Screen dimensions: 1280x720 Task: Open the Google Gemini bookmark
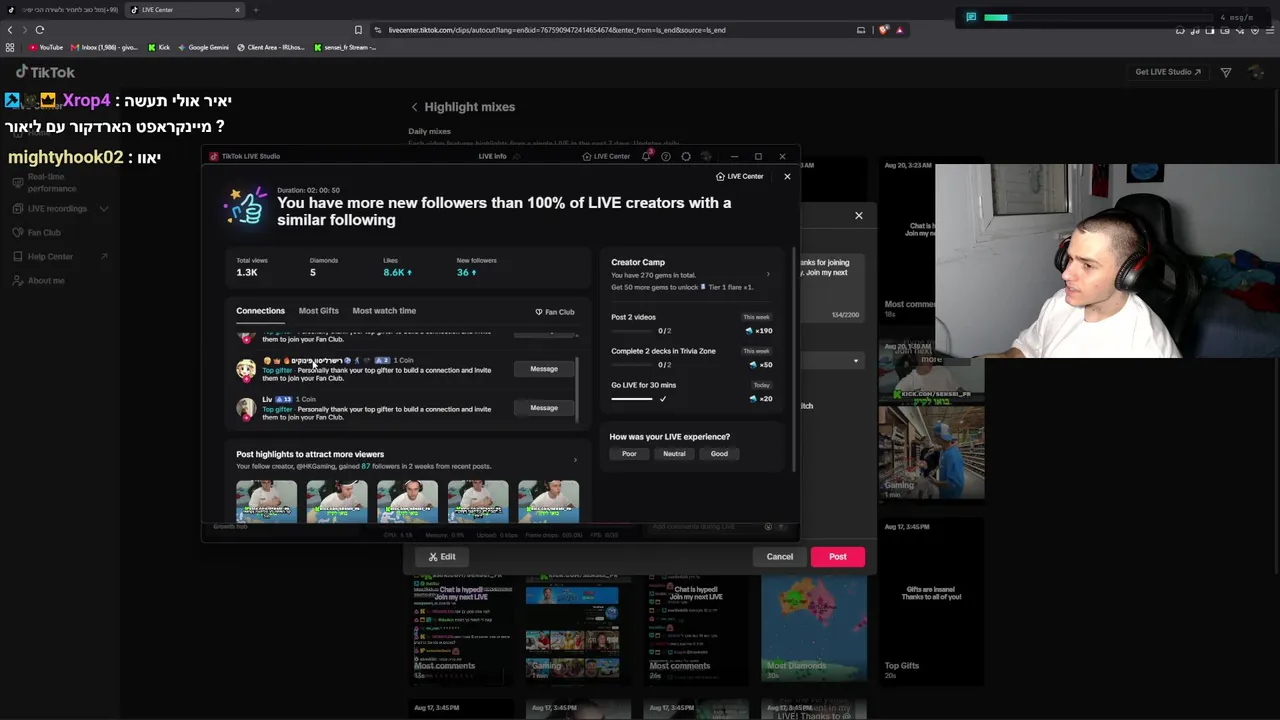(x=203, y=47)
